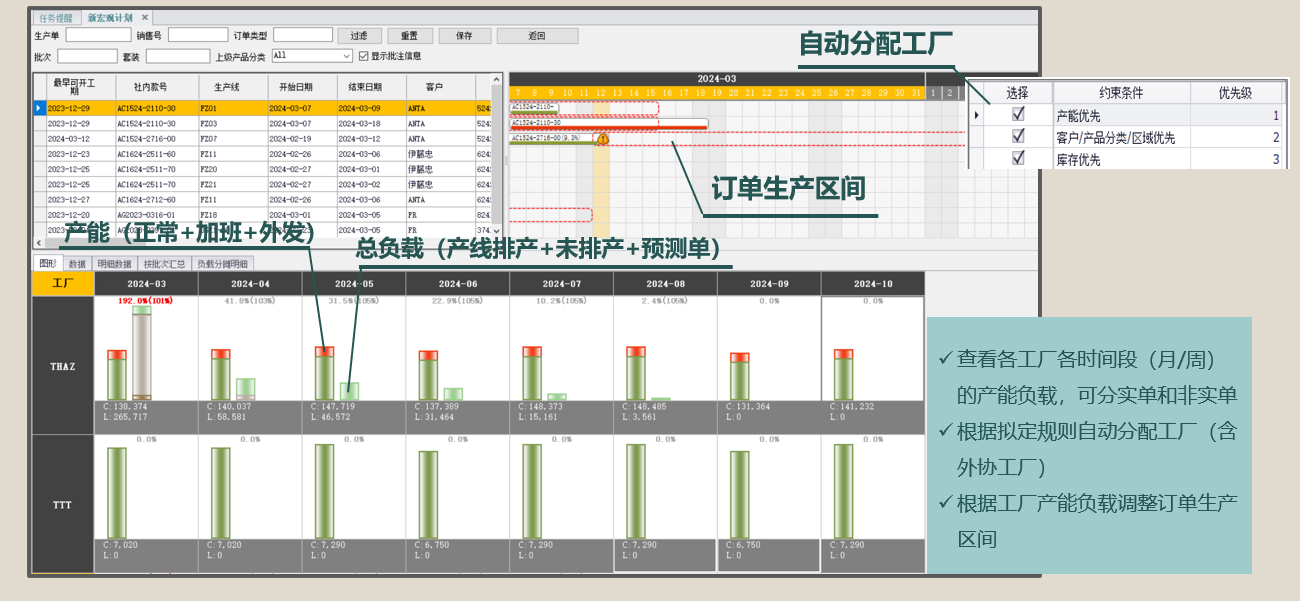This screenshot has width=1300, height=601.
Task: Click the 保存 button
Action: coord(464,35)
